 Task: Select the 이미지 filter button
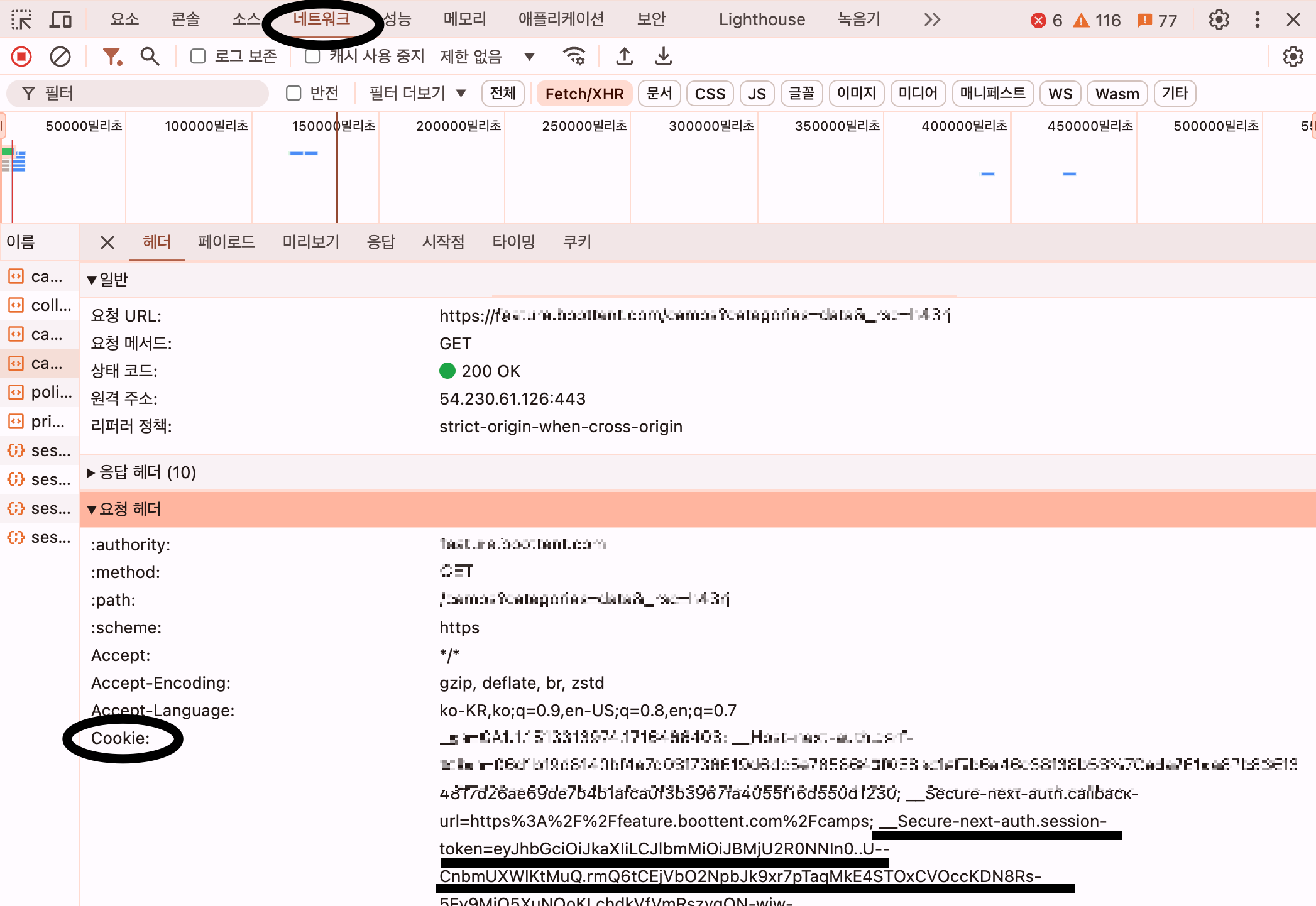coord(856,94)
